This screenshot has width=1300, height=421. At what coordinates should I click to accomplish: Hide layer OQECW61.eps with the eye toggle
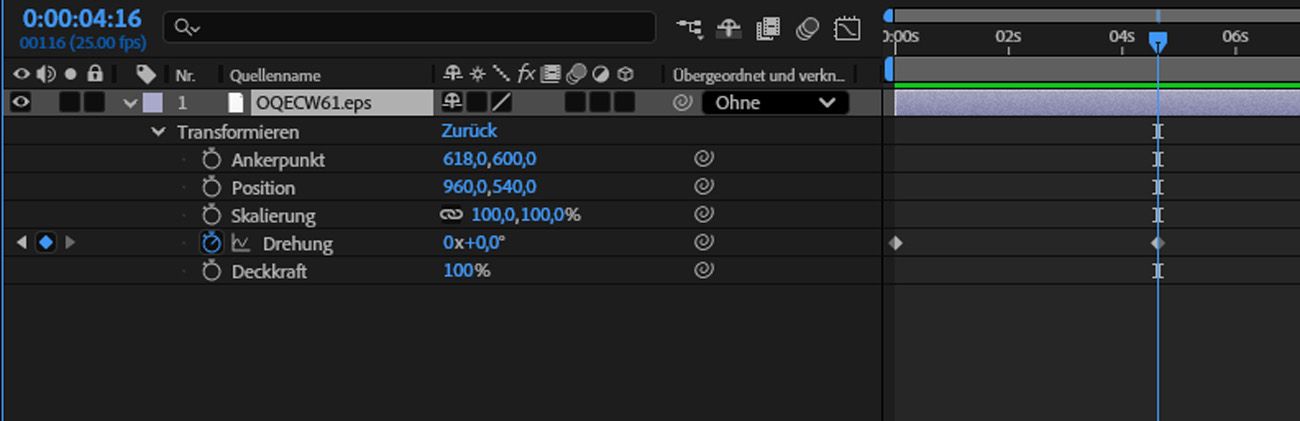[x=21, y=102]
